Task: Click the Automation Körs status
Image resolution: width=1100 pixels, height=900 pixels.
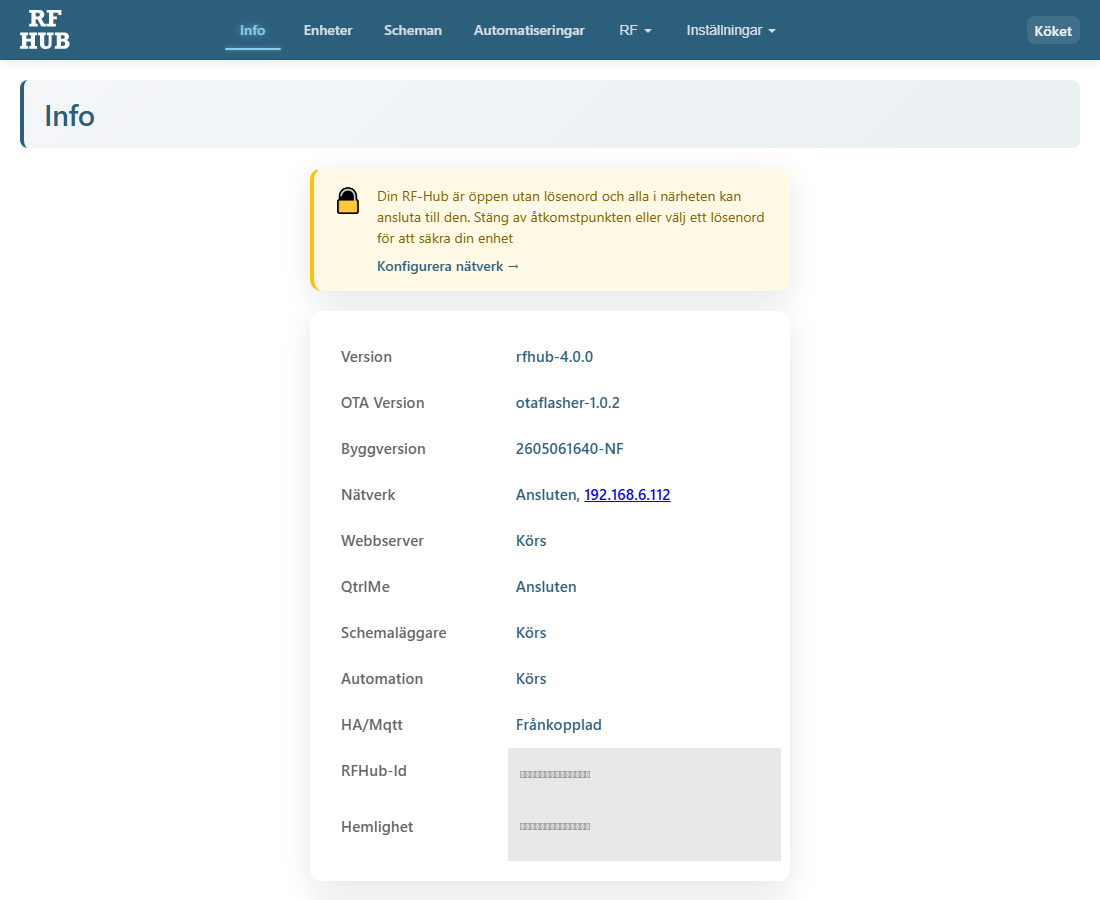Action: click(x=531, y=678)
